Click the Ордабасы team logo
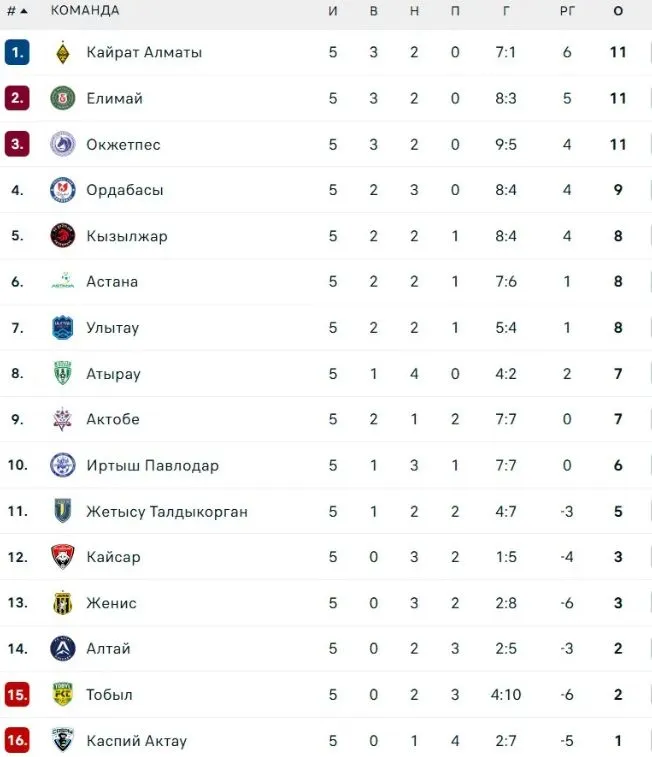Screen dimensions: 652x757 tap(63, 190)
